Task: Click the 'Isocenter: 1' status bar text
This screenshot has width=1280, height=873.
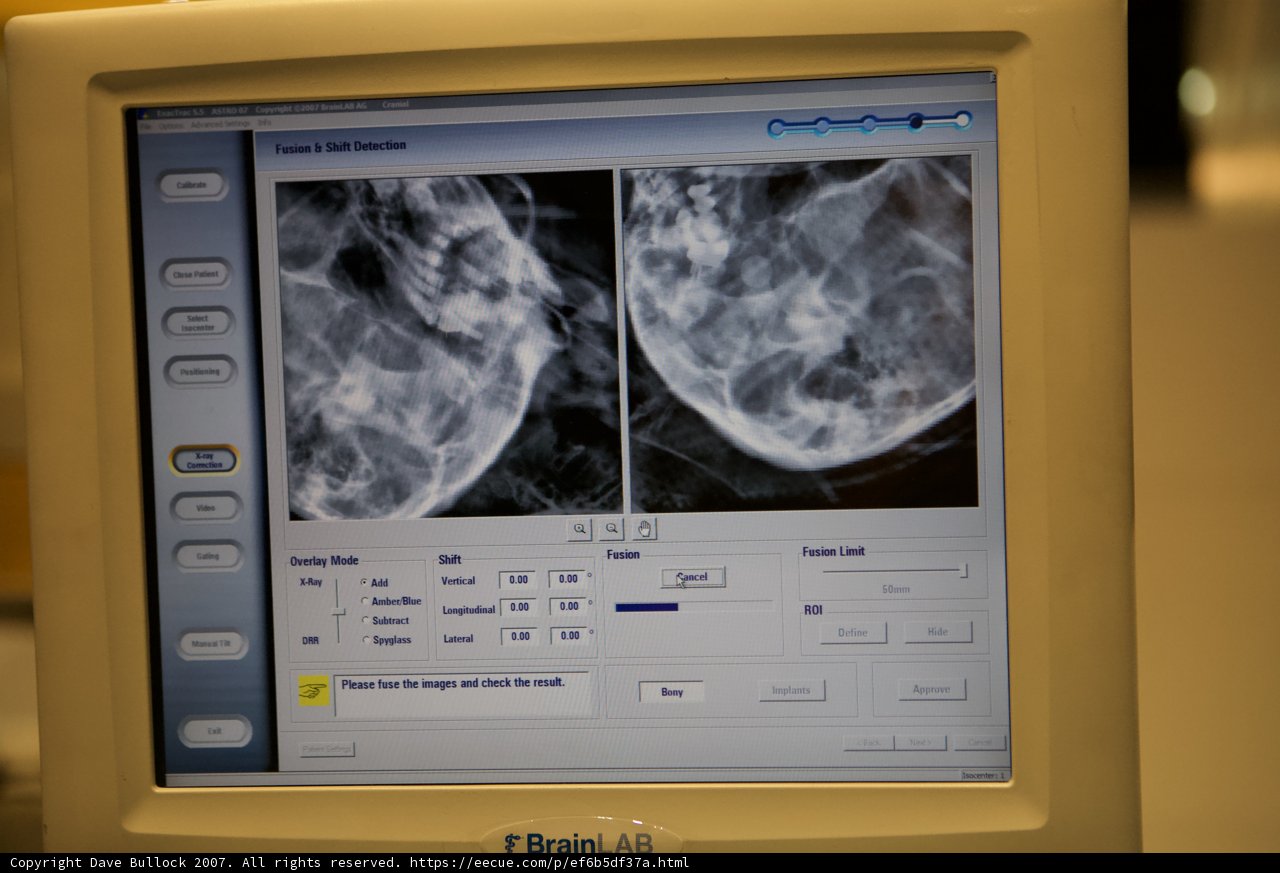Action: pos(985,775)
